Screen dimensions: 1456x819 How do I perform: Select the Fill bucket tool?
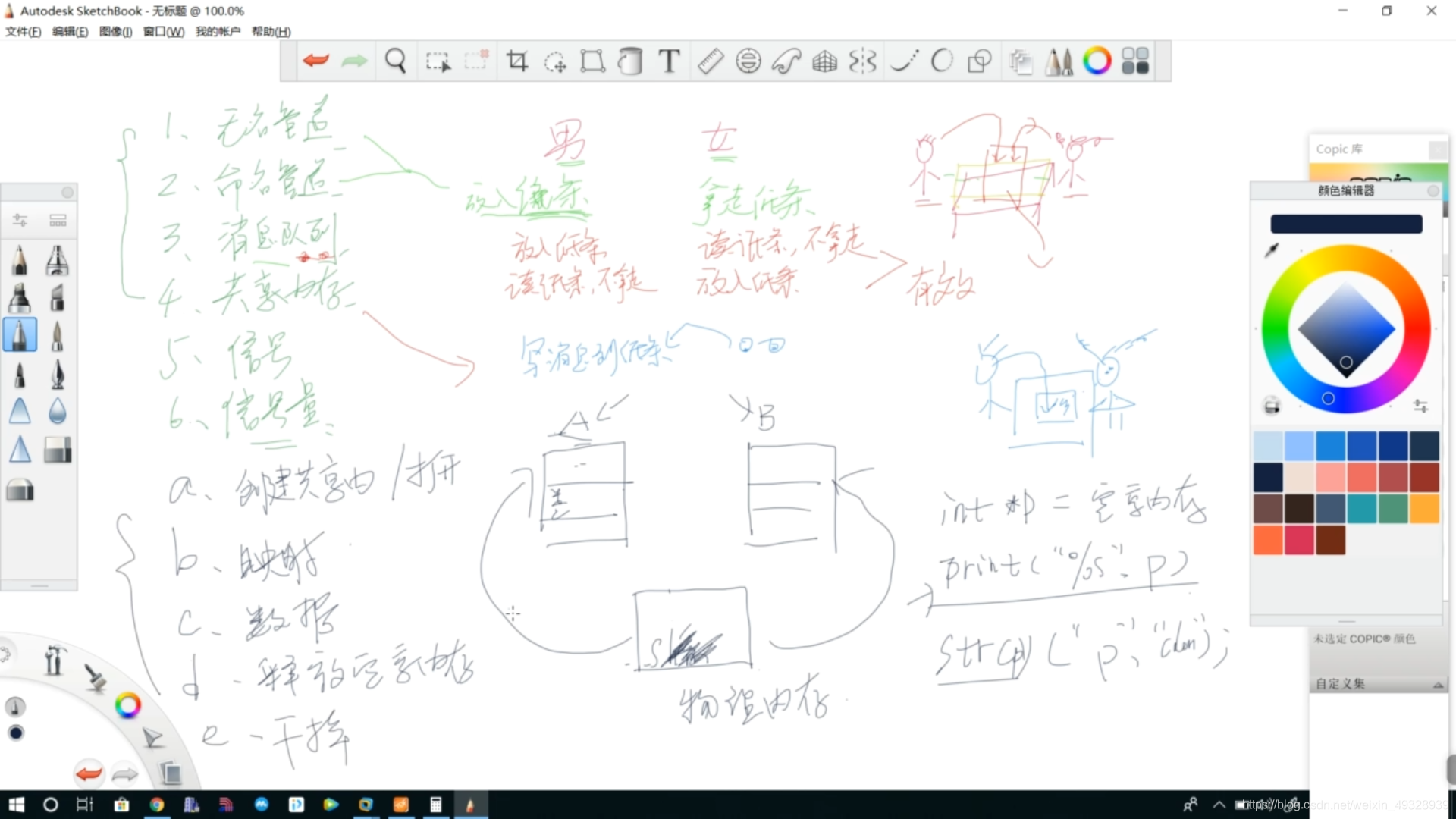coord(630,61)
